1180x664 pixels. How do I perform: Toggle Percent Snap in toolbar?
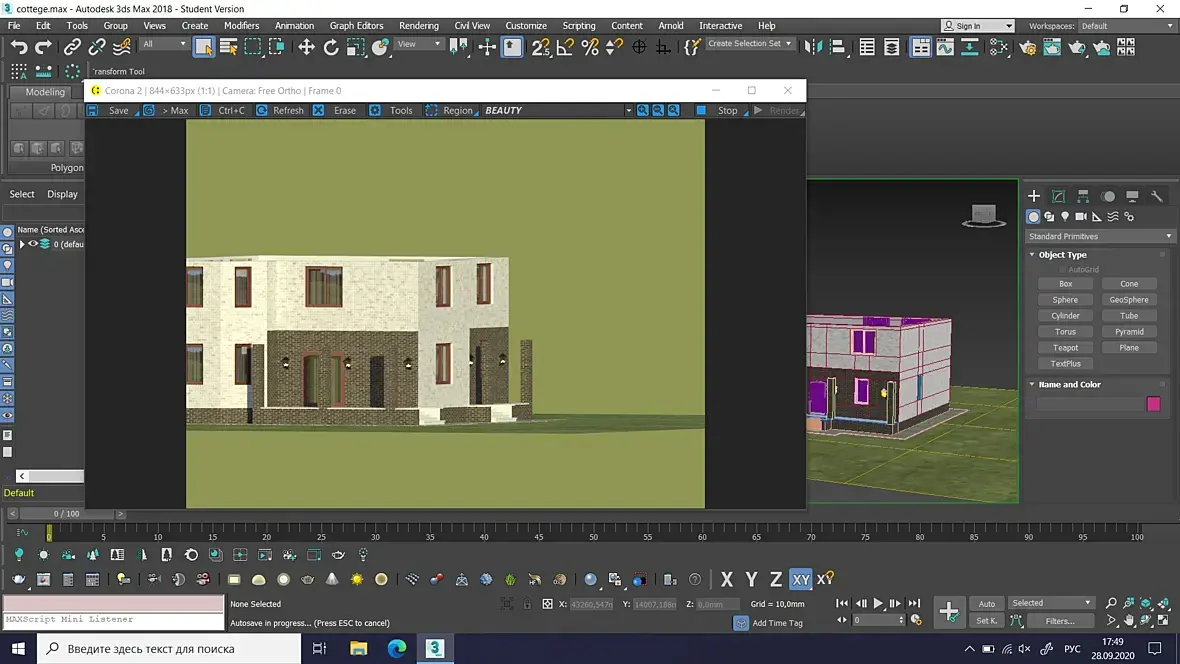[590, 47]
